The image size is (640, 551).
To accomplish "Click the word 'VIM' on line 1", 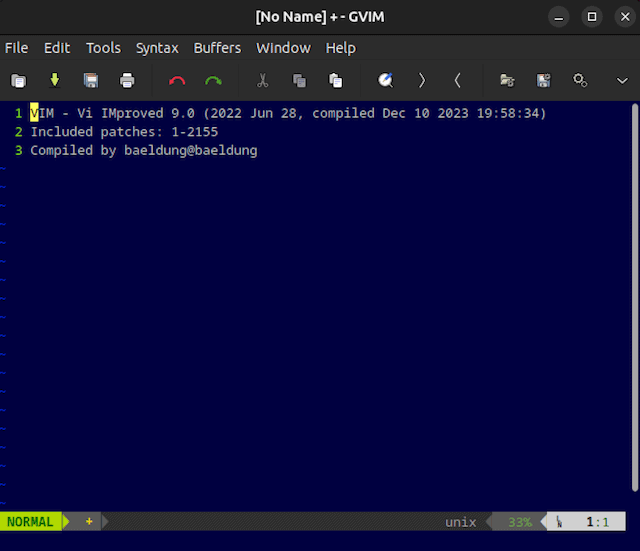I will pos(42,113).
